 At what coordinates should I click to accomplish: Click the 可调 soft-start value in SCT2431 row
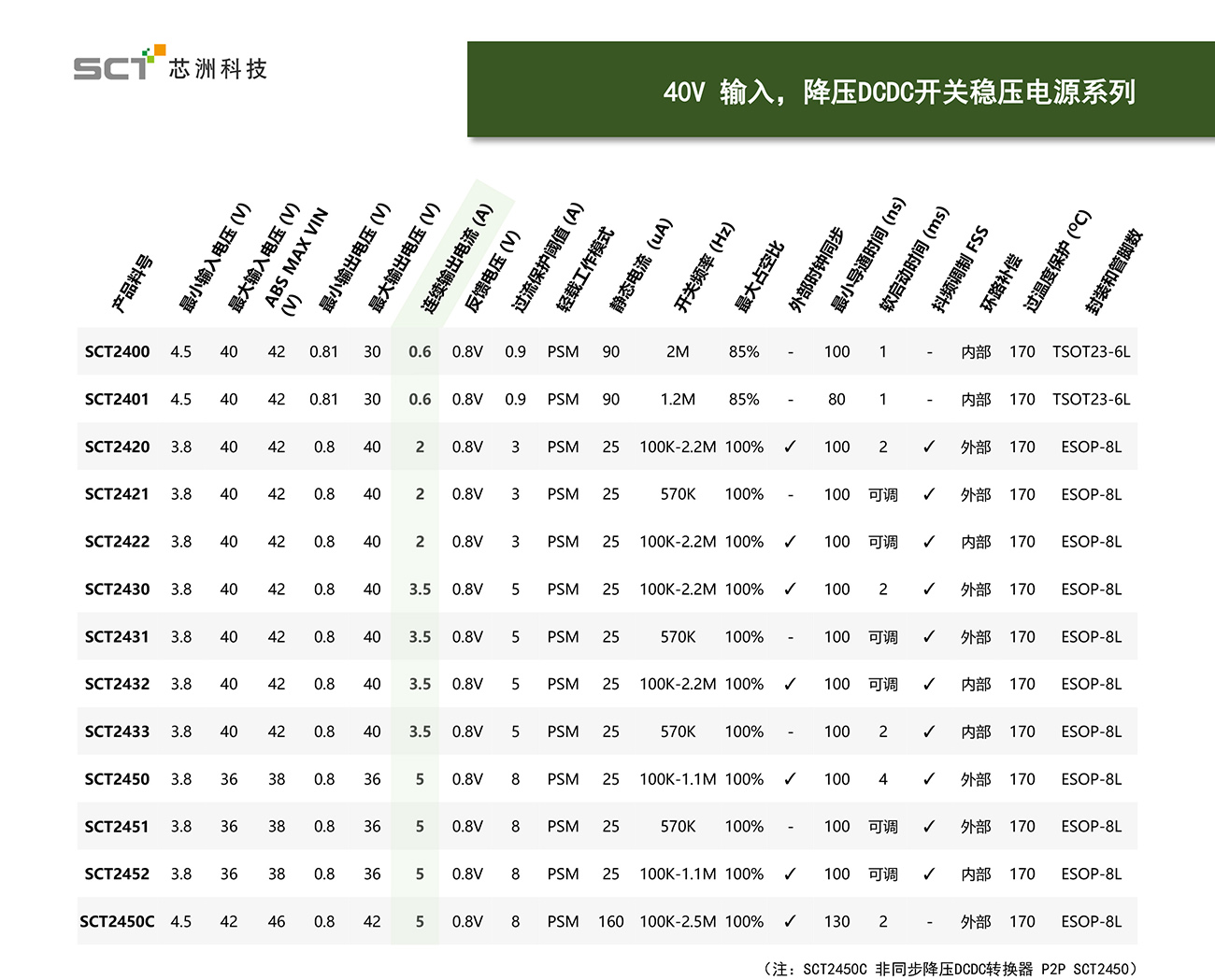(x=882, y=637)
